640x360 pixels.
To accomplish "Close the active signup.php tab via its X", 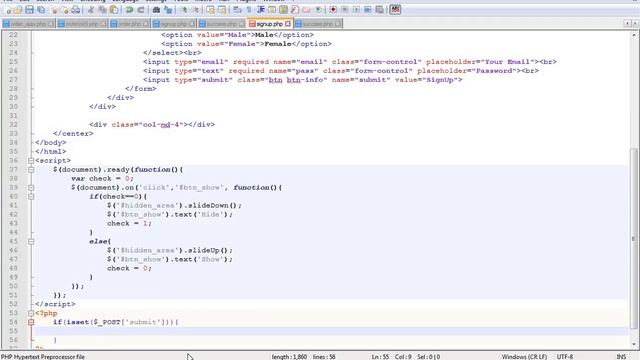I will click(x=288, y=24).
